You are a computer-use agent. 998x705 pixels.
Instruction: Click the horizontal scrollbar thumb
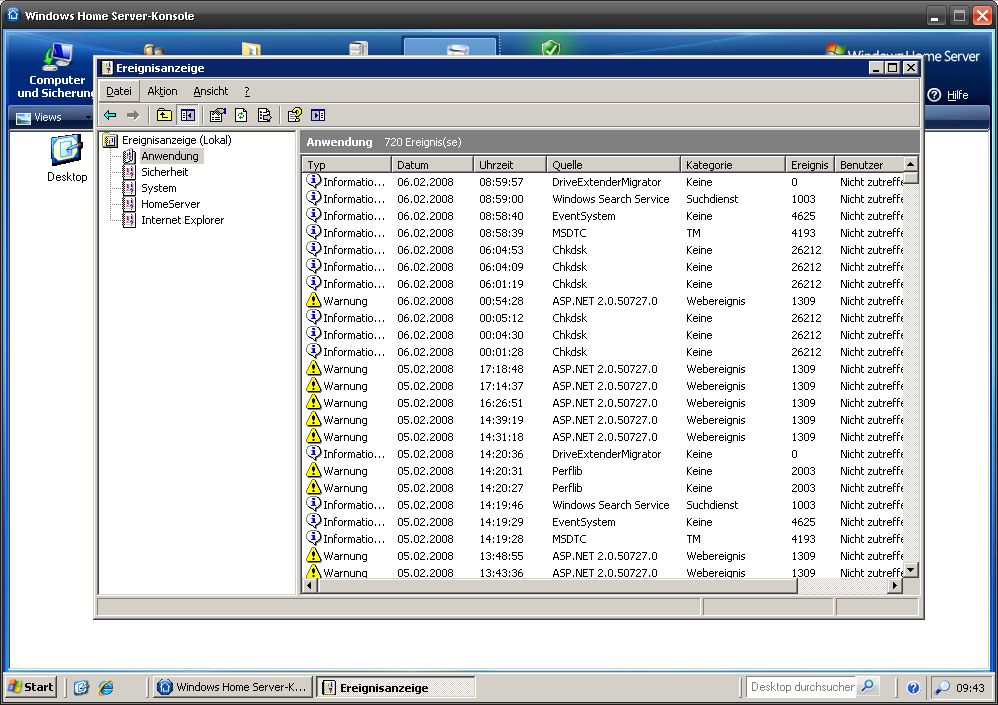(557, 585)
